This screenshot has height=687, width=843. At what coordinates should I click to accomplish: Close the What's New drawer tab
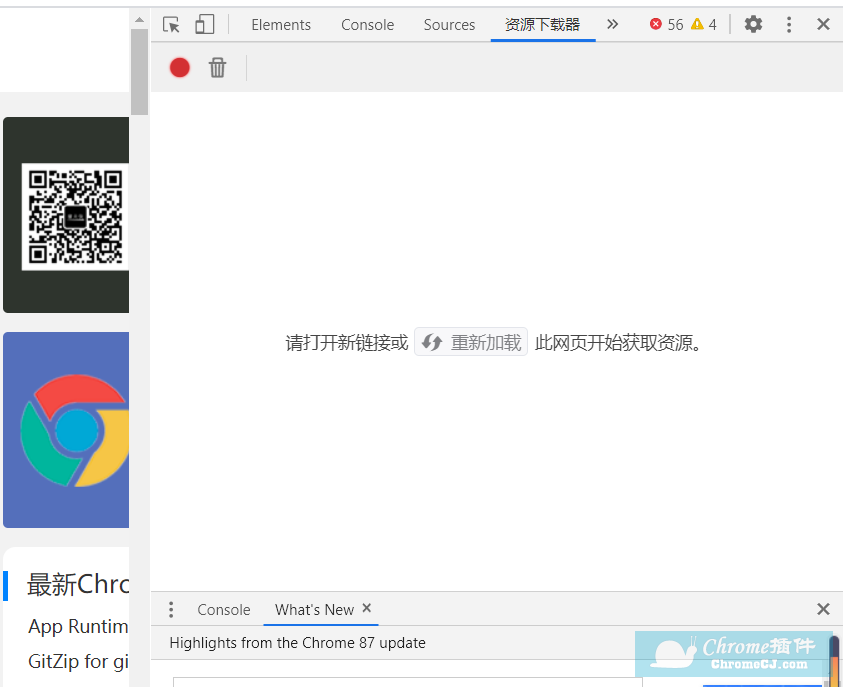point(366,608)
